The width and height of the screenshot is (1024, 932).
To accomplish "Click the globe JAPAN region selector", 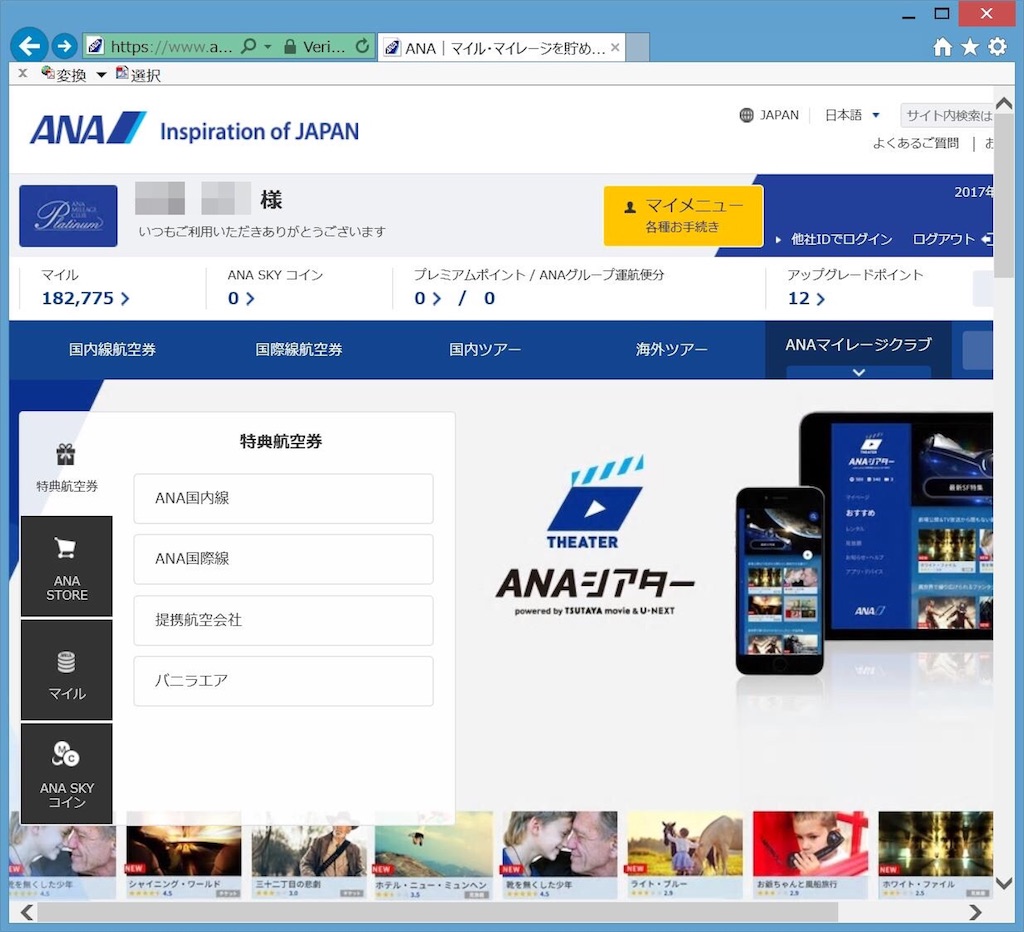I will (x=769, y=115).
